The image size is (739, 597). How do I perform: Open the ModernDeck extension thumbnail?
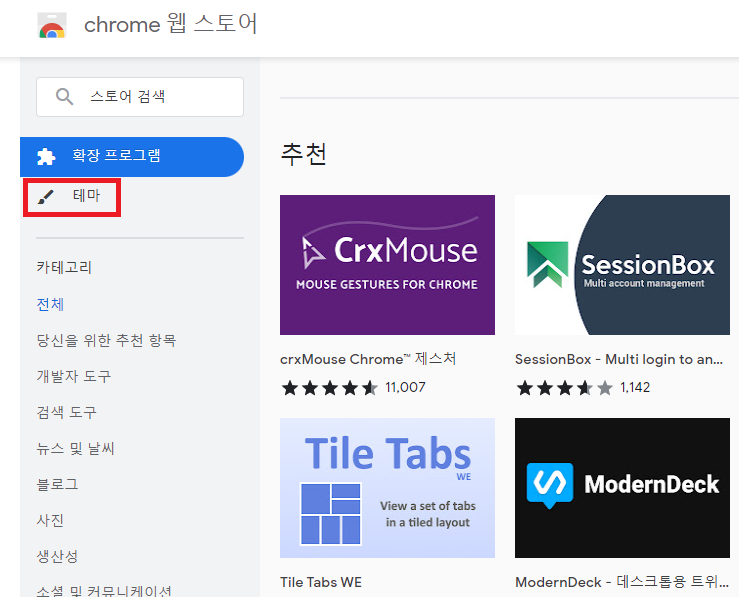622,488
